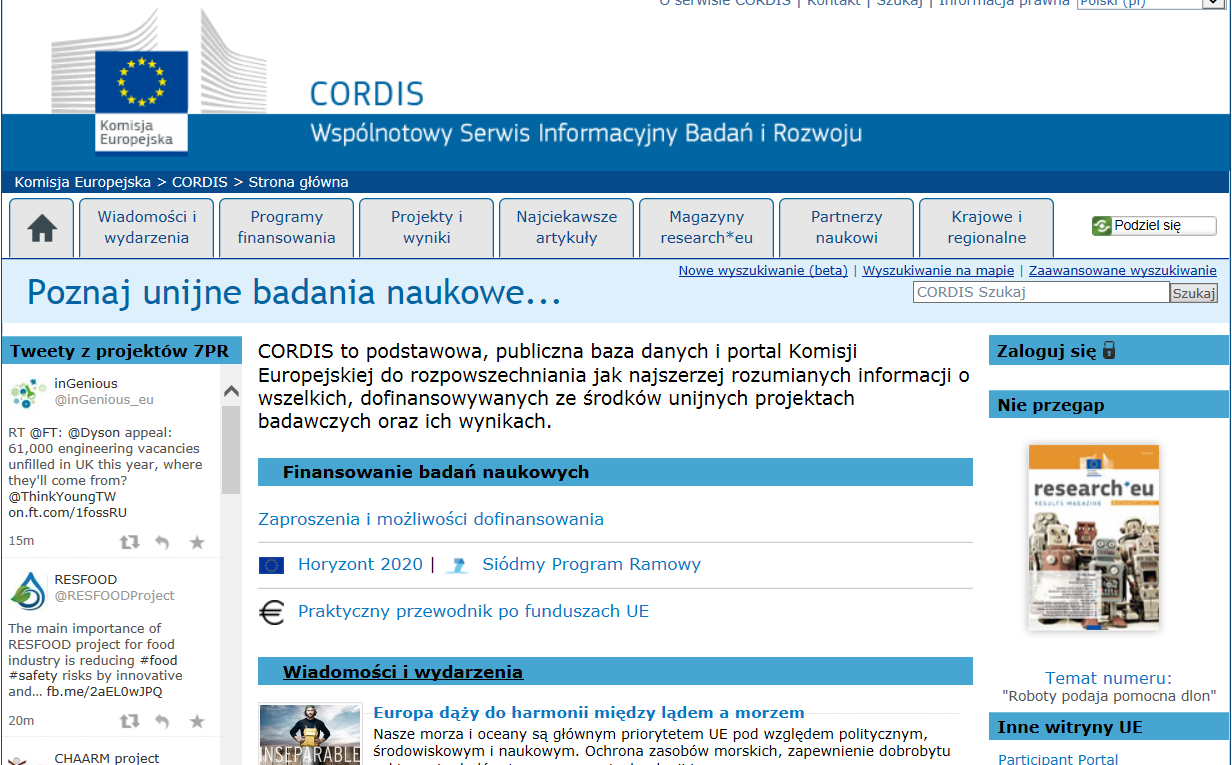Click Komisja Europejska breadcrumb
Screen dimensions: 1232x765
83,182
